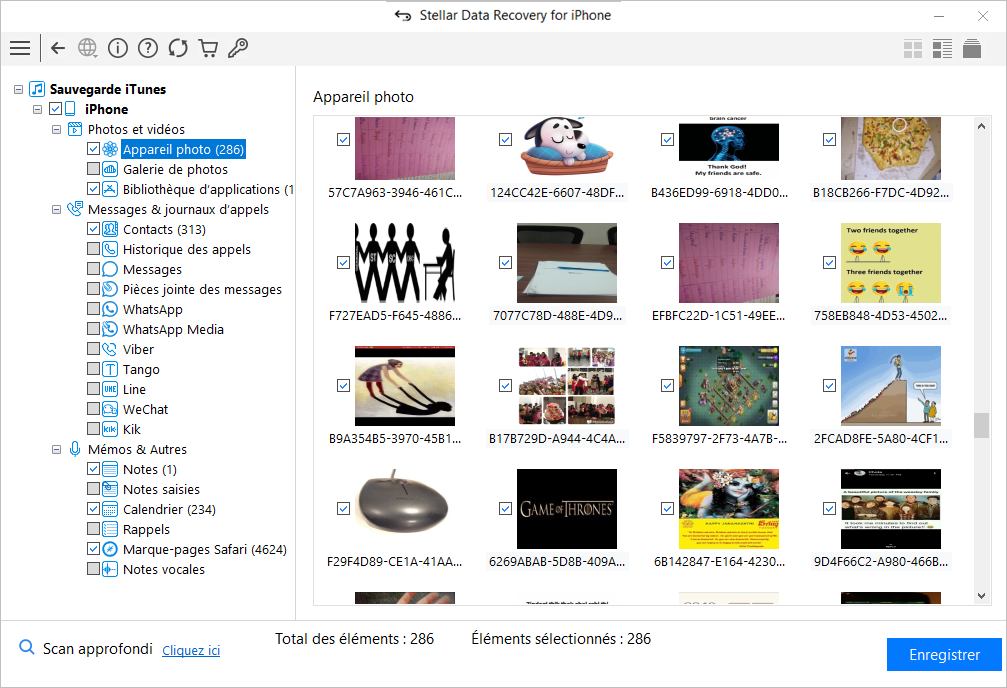Click the deleted items trash view icon

[972, 49]
